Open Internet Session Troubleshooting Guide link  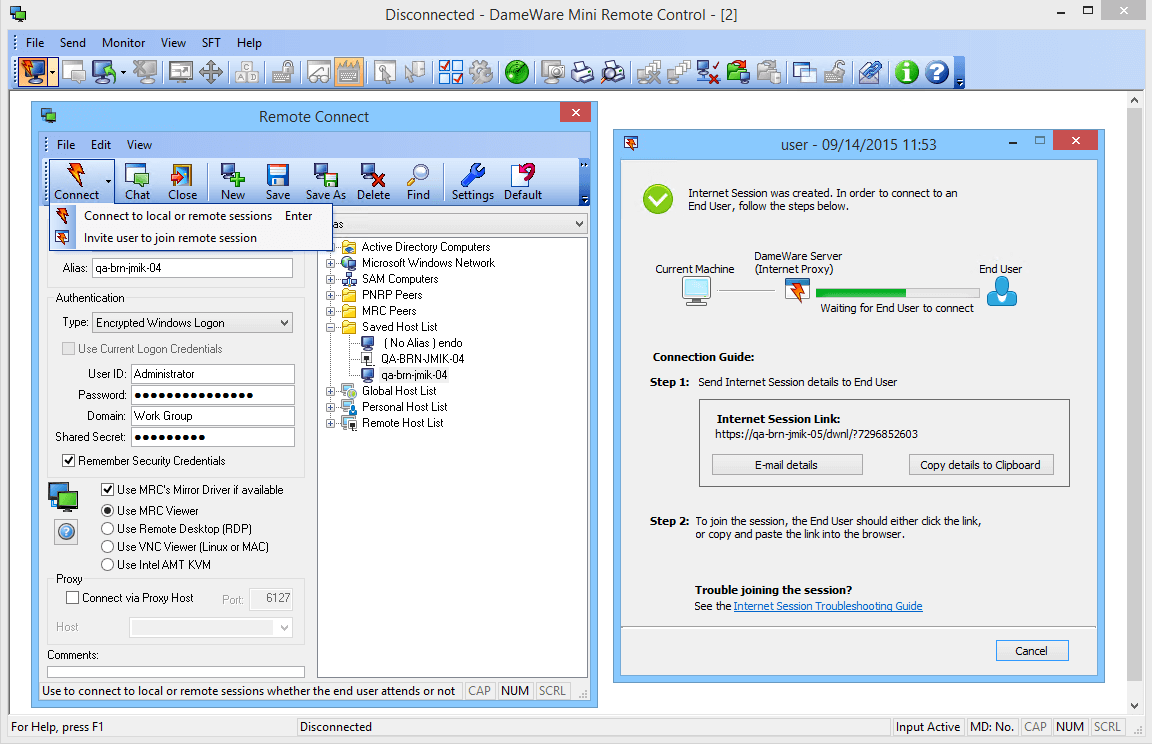pos(828,606)
